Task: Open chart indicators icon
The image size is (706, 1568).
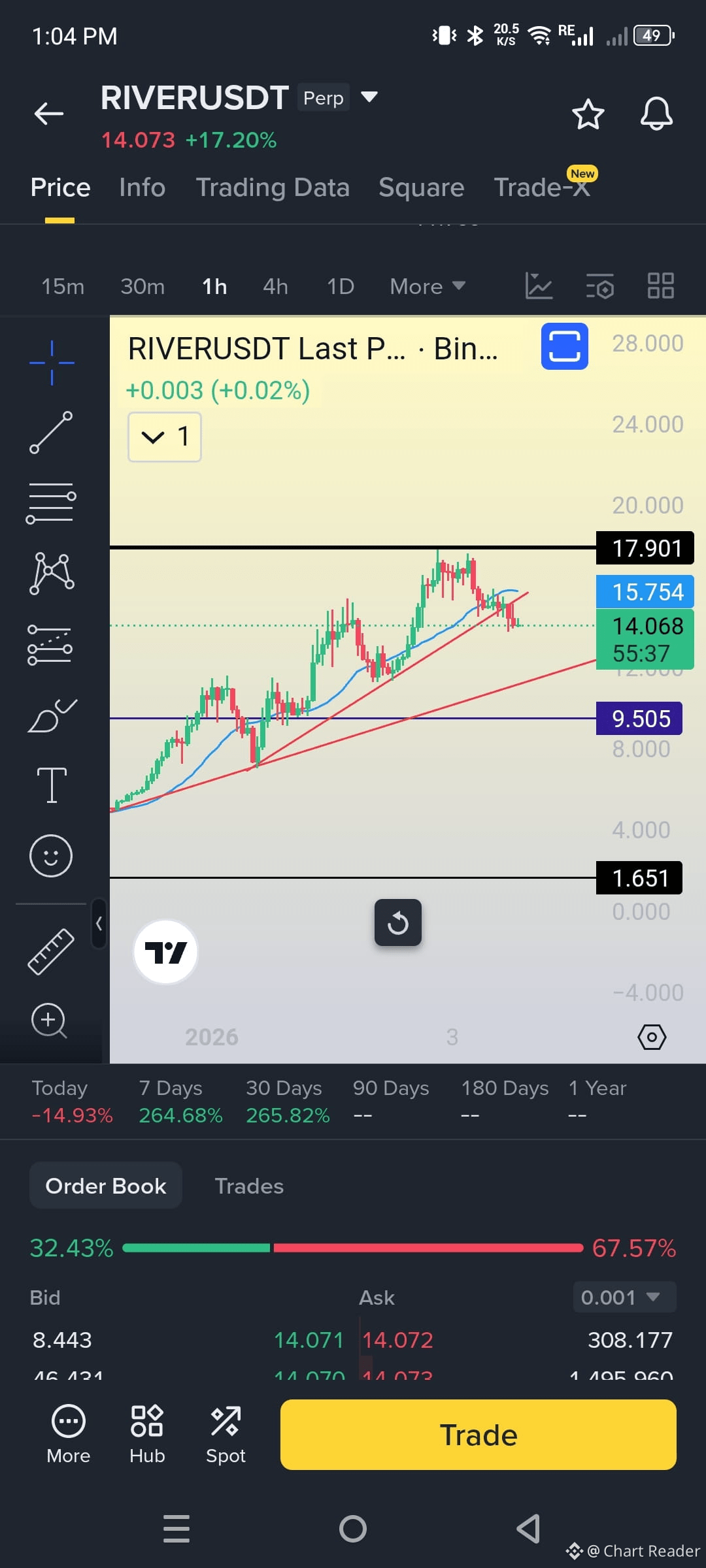Action: click(539, 286)
